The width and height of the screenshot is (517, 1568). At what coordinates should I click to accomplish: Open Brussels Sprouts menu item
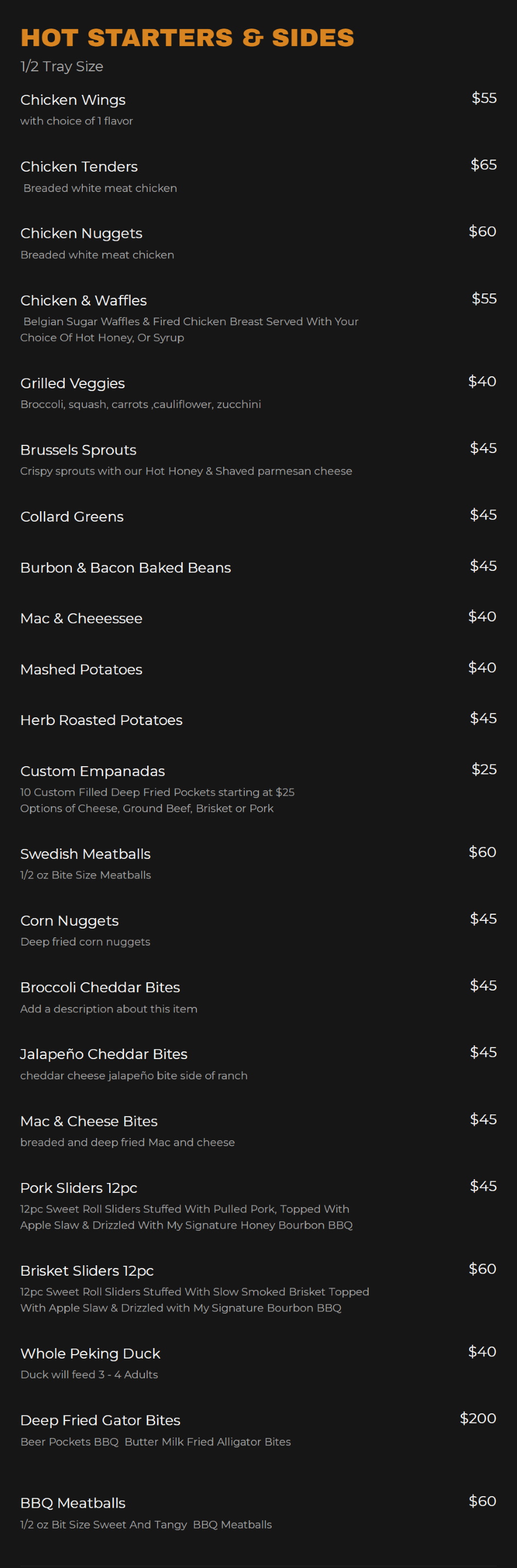[78, 450]
